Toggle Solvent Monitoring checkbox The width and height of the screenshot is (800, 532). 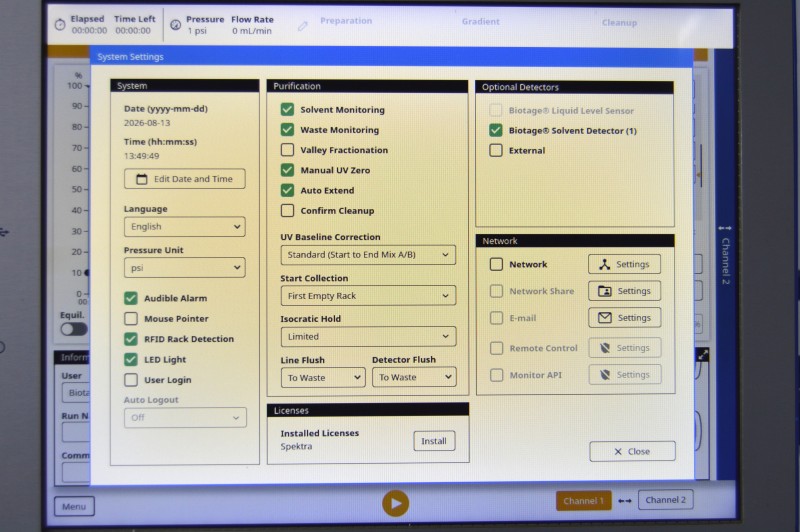pyautogui.click(x=287, y=109)
